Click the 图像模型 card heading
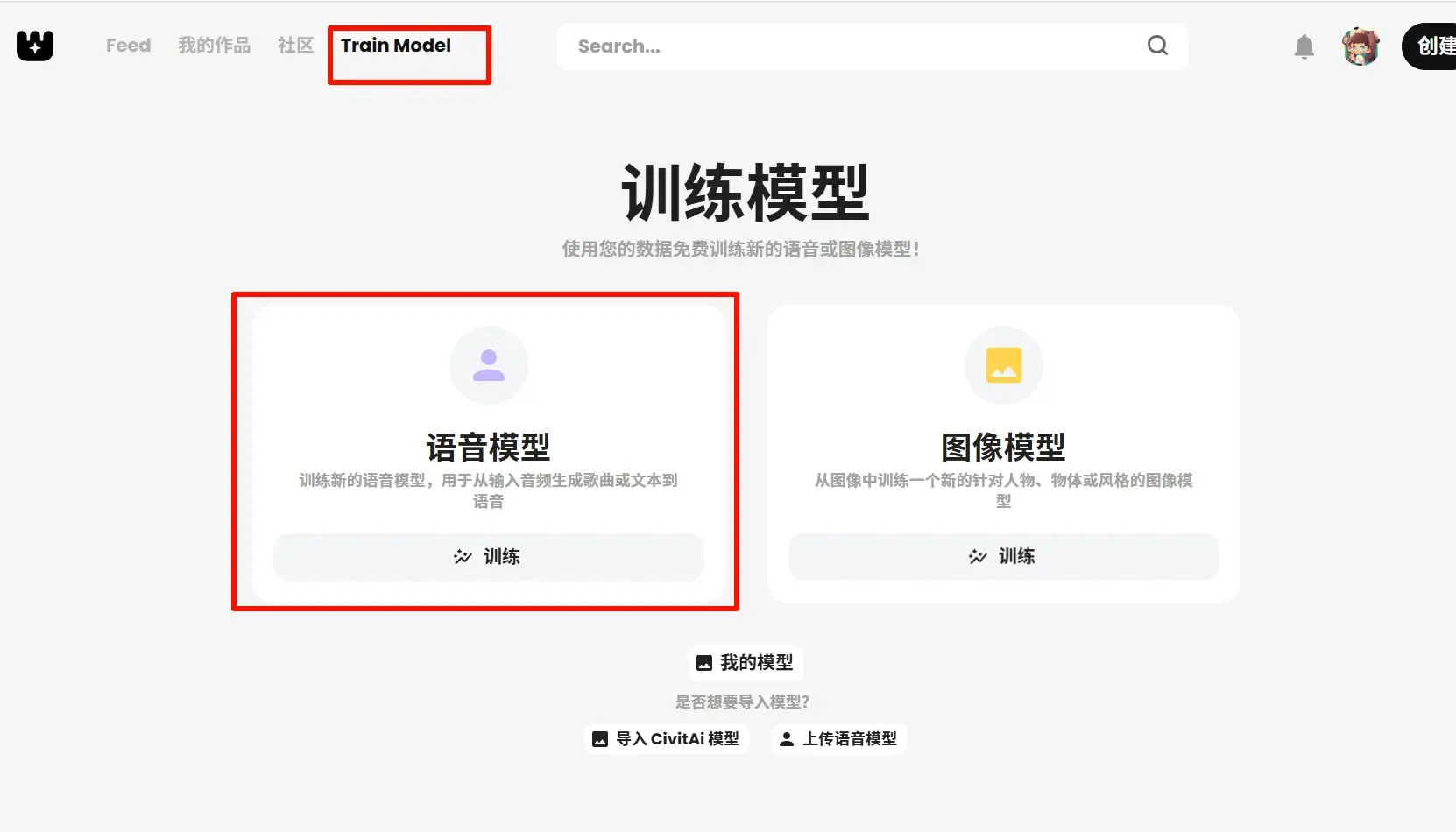The image size is (1456, 832). (1003, 448)
